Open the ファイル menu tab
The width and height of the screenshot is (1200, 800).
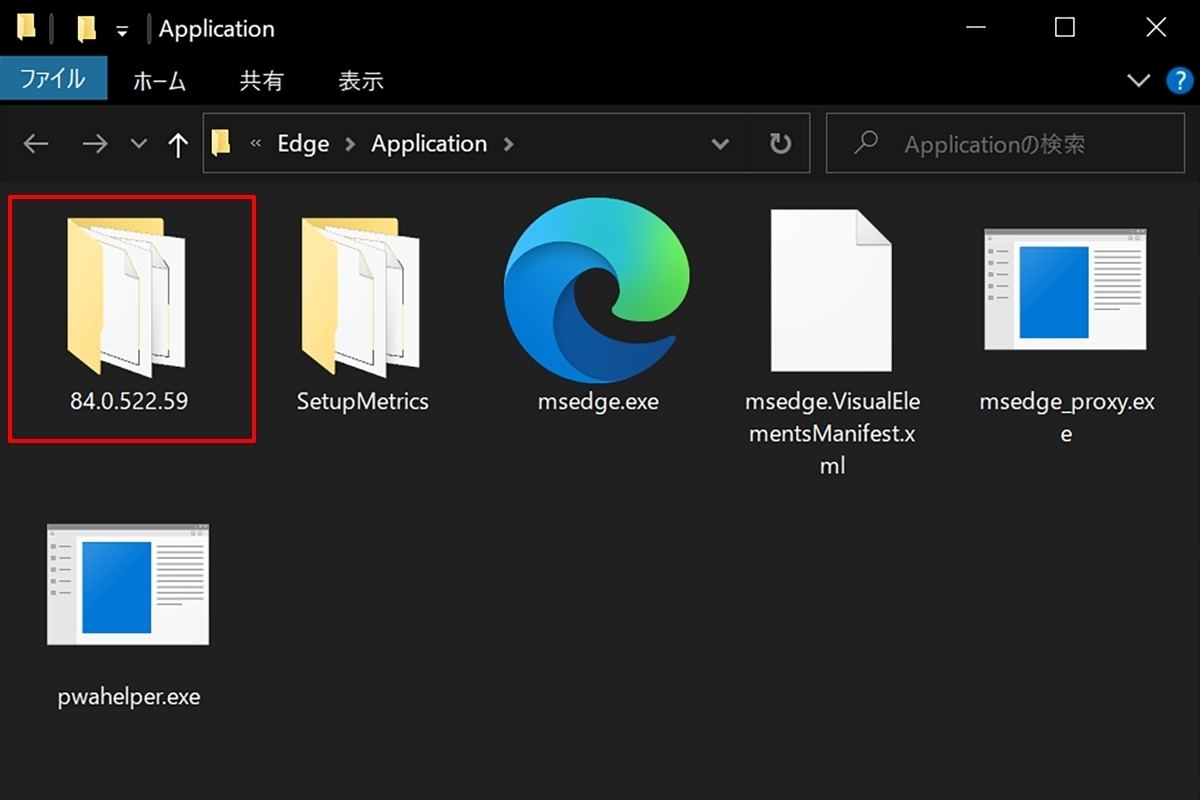tap(53, 80)
